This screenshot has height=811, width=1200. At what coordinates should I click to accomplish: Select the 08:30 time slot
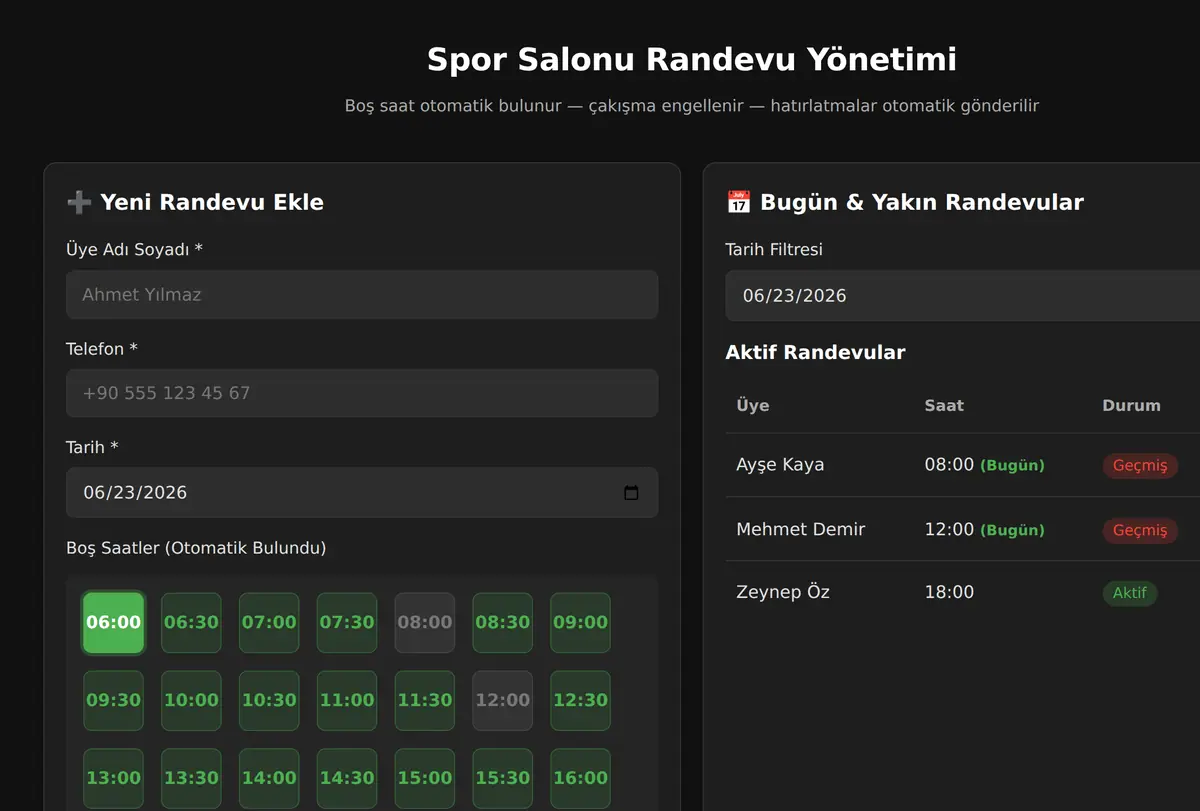click(503, 622)
